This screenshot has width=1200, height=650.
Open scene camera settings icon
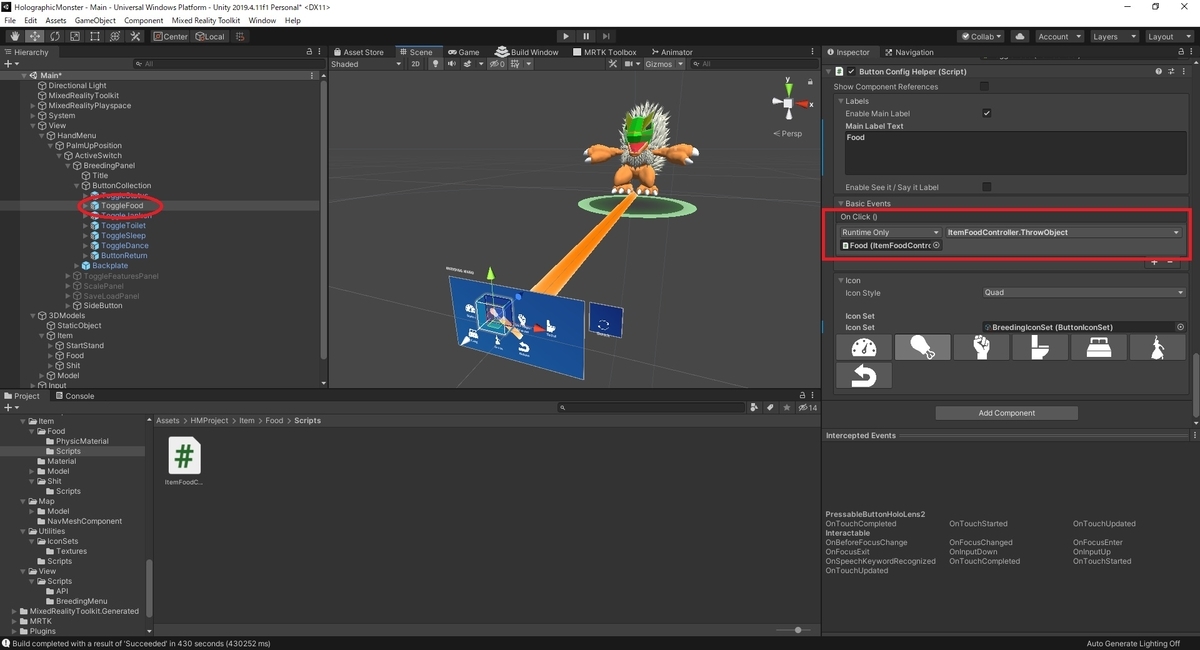629,64
